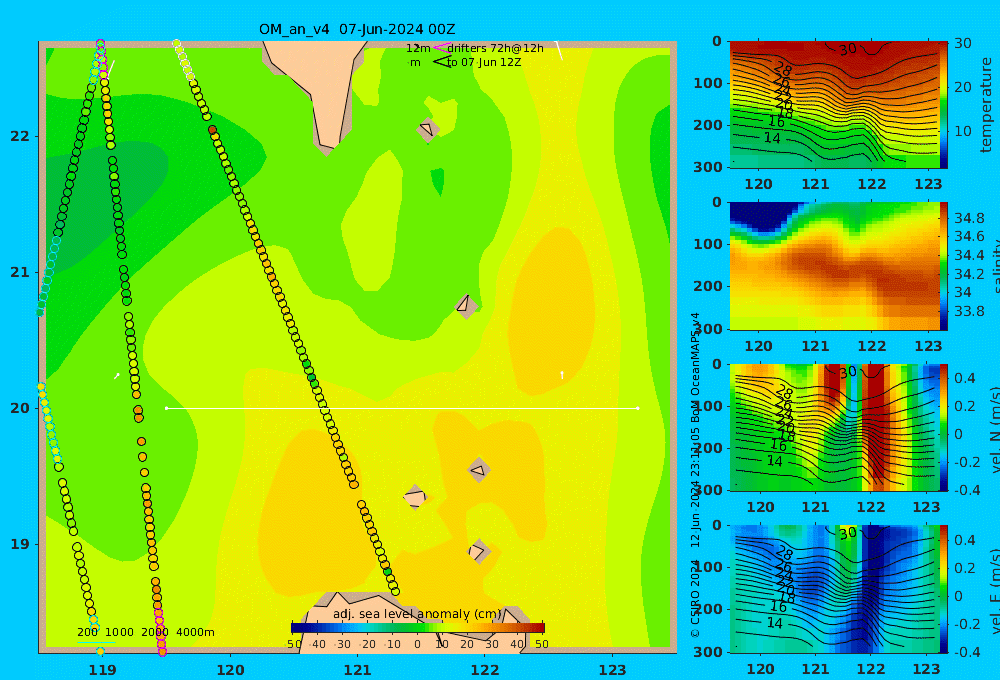The height and width of the screenshot is (680, 1000).
Task: Click the -0.4 tick on vel. E colorbar
Action: tap(965, 651)
